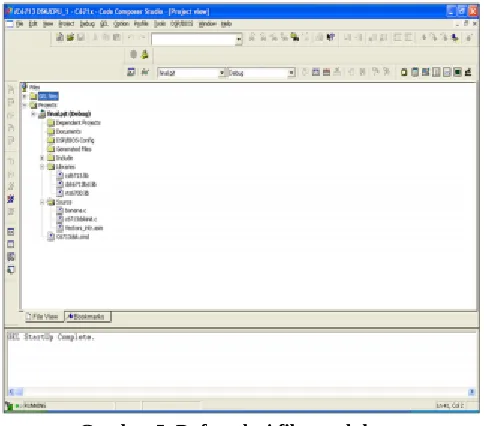Open the empty combo box dropdown in top toolbar
This screenshot has width=484, height=426.
239,39
